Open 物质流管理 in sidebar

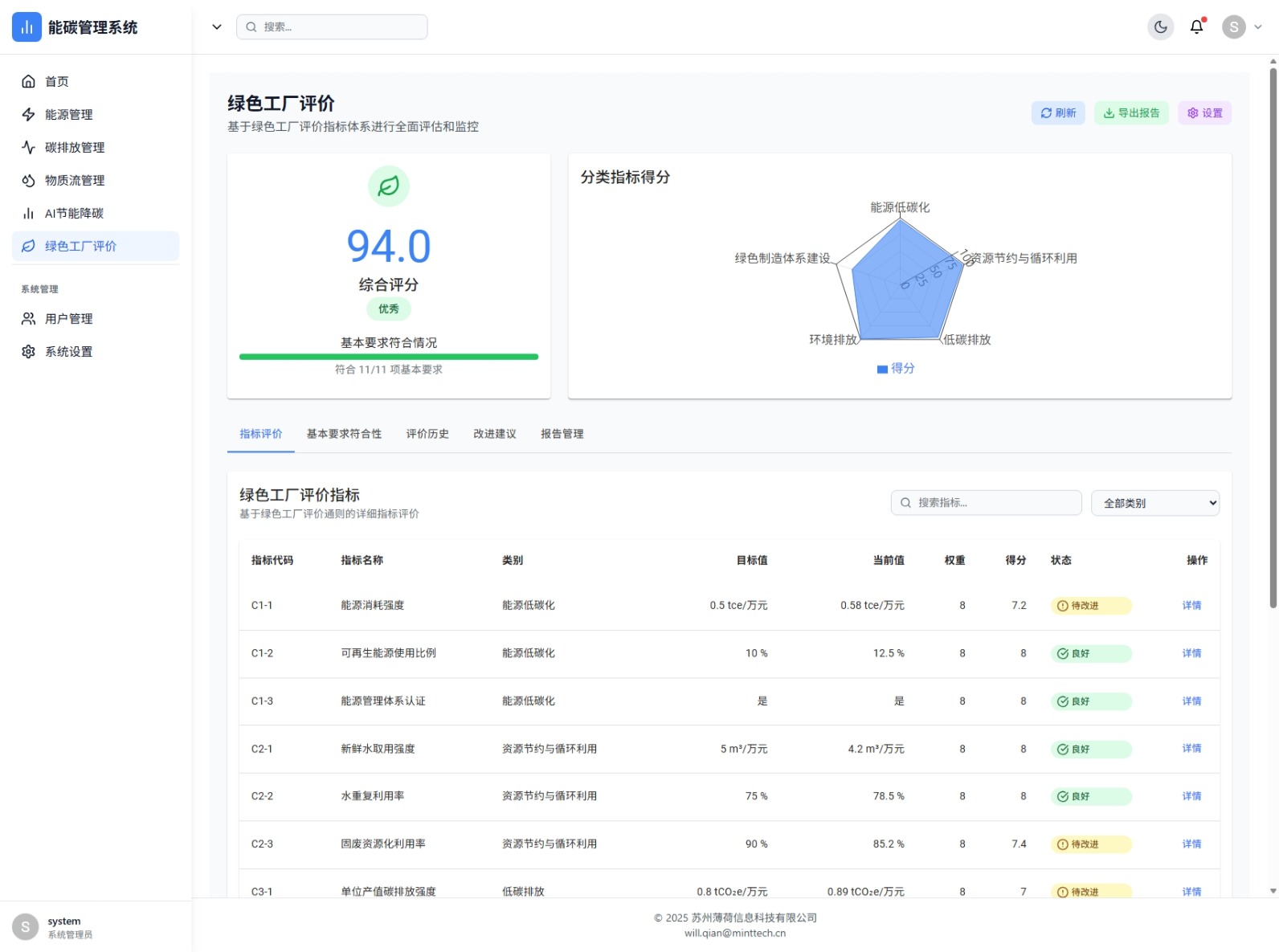point(74,180)
